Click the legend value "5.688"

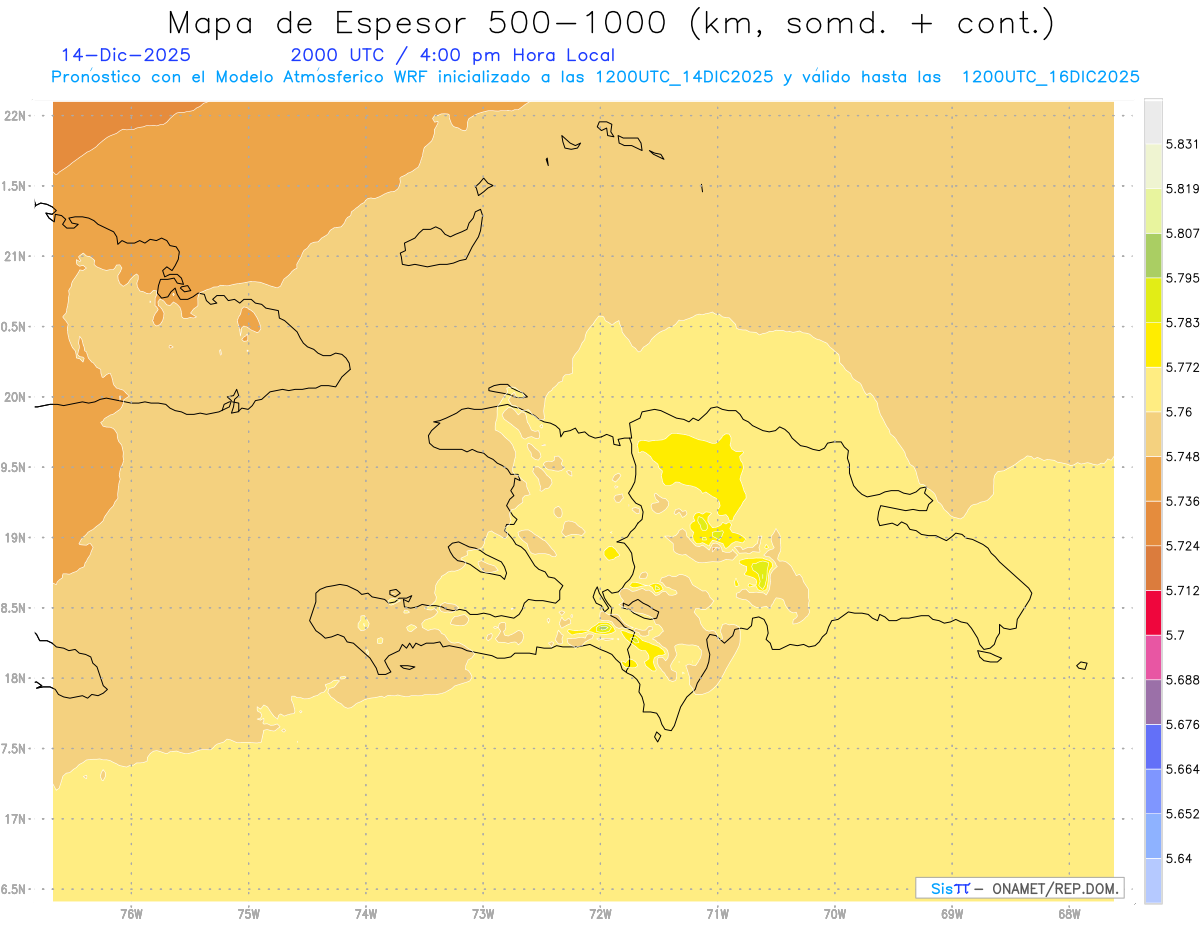pos(1183,680)
